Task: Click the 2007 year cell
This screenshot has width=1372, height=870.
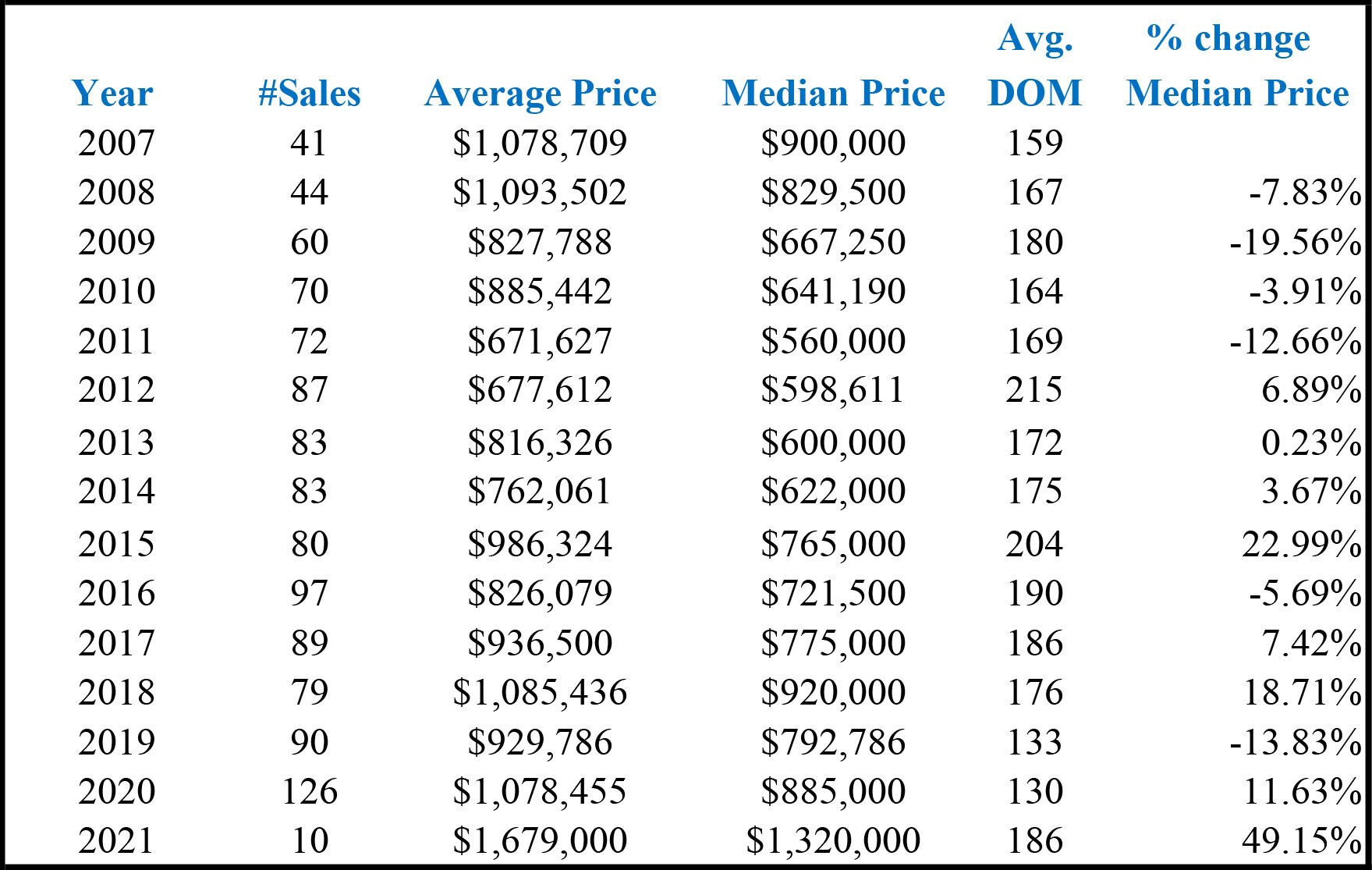Action: 117,143
